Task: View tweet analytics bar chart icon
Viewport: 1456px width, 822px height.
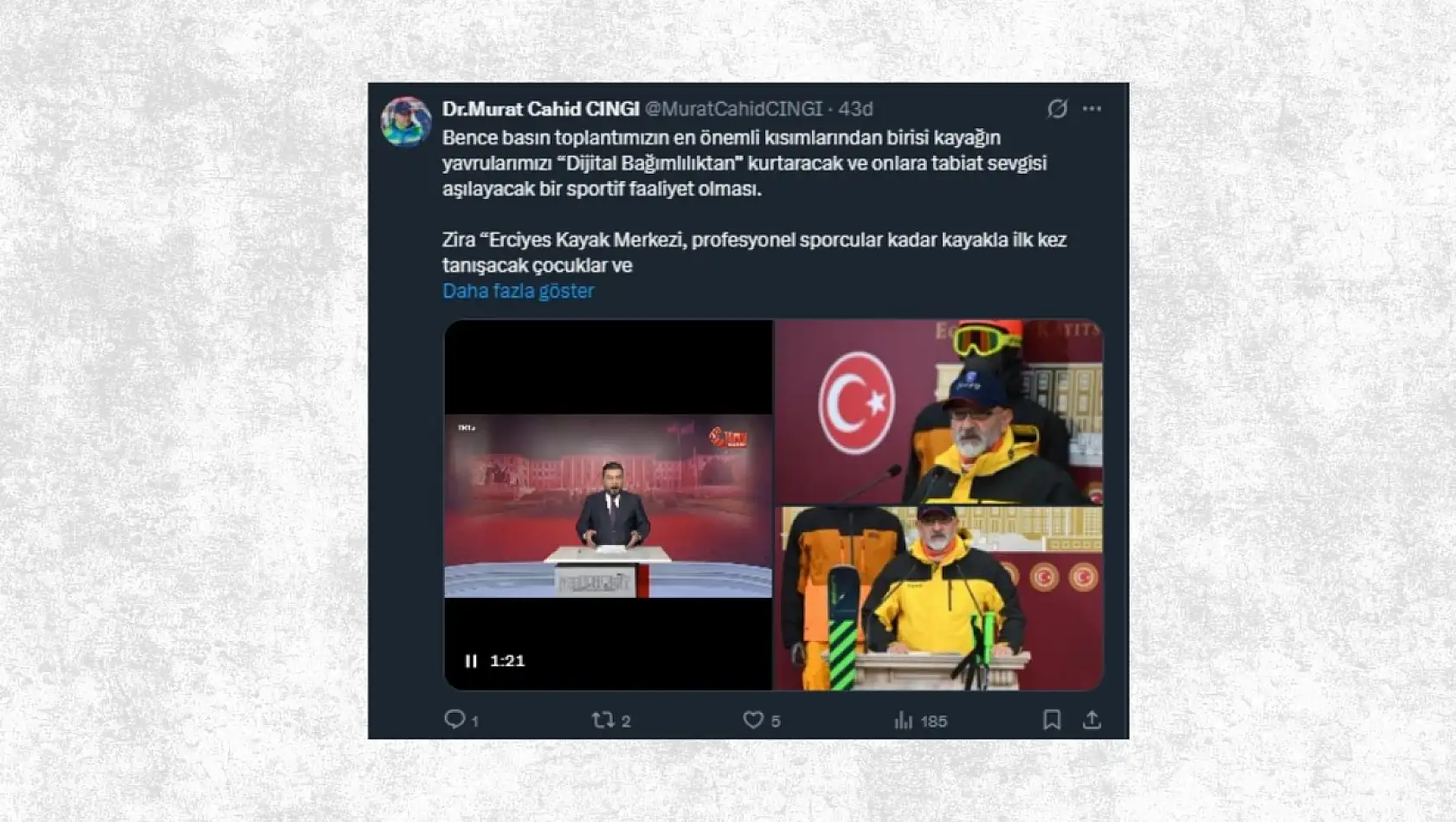Action: [904, 720]
